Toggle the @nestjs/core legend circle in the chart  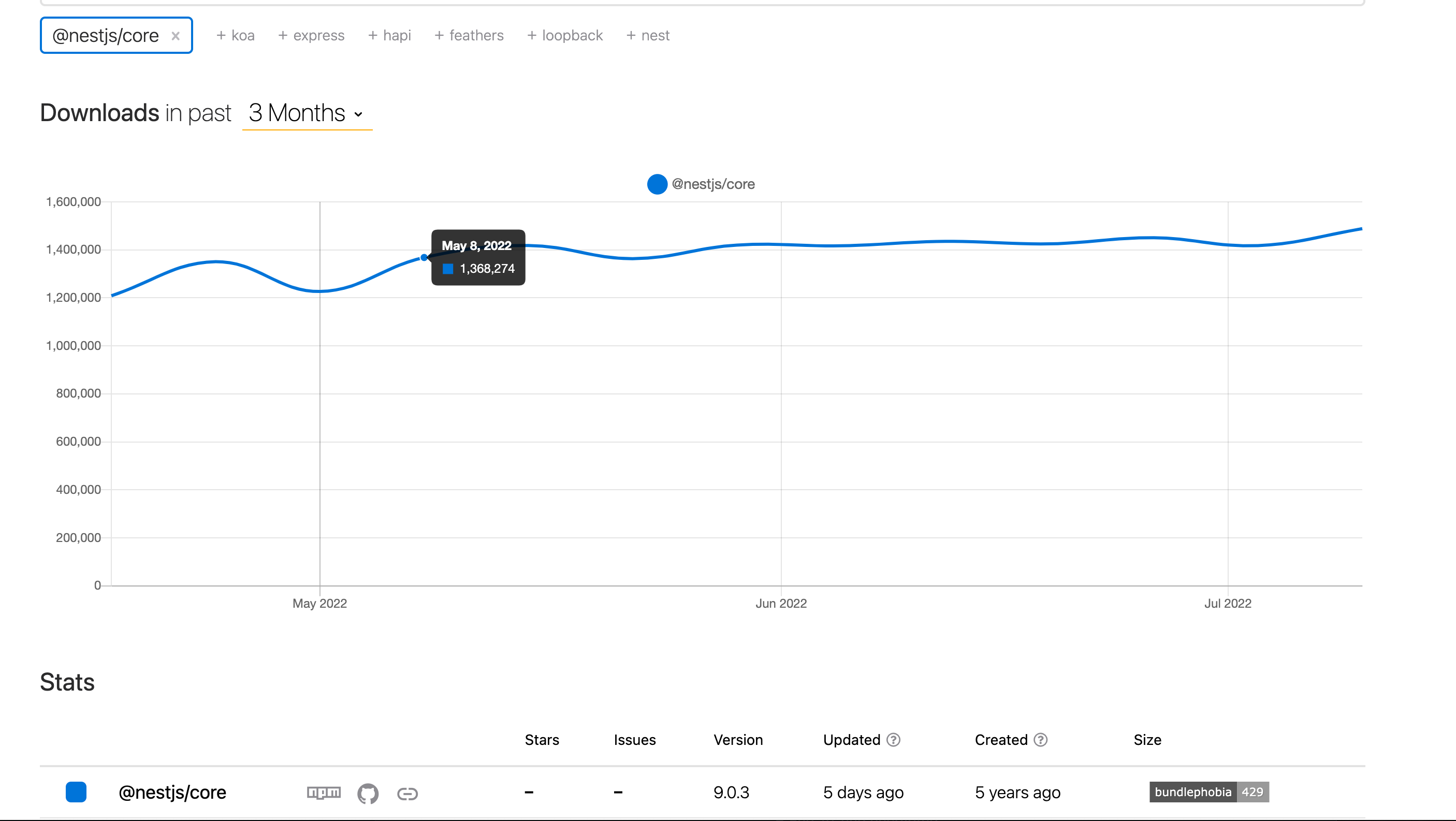coord(657,184)
